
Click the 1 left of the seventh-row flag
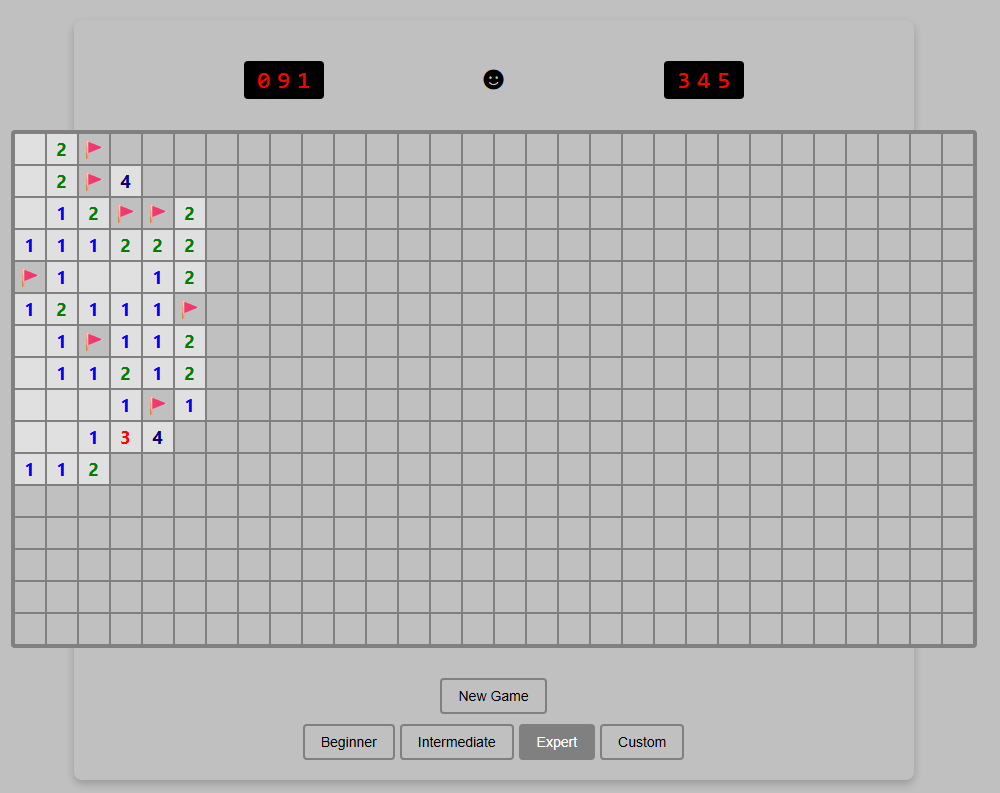tap(61, 341)
